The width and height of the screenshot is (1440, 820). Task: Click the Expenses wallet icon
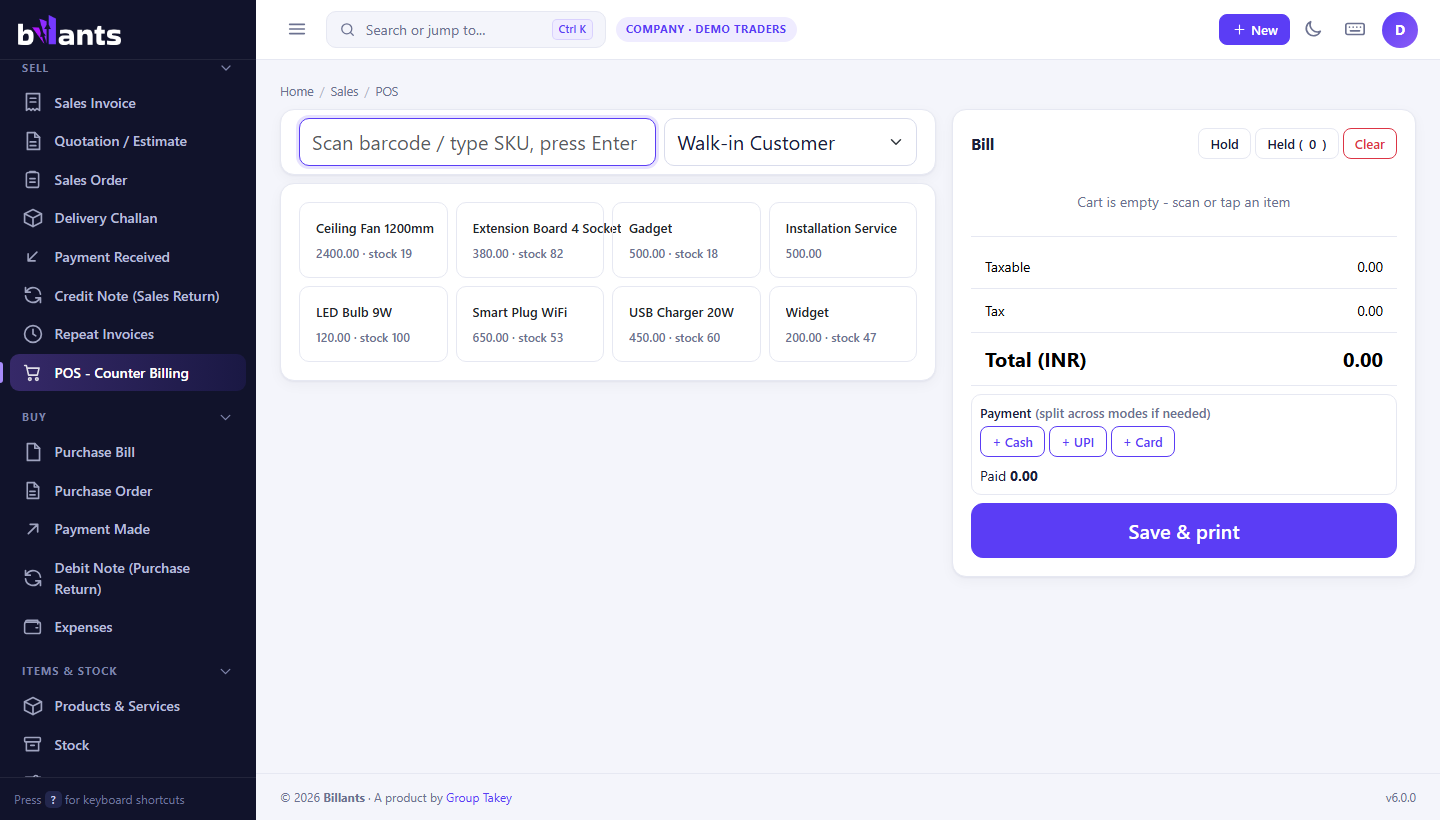[x=33, y=627]
